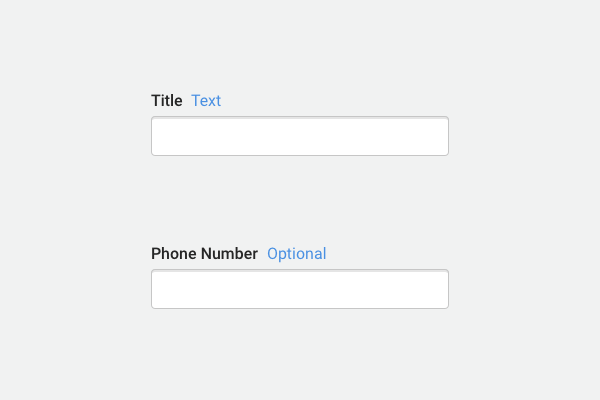Place cursor in the Phone Number box
Screen dimensions: 600x400
[300, 289]
